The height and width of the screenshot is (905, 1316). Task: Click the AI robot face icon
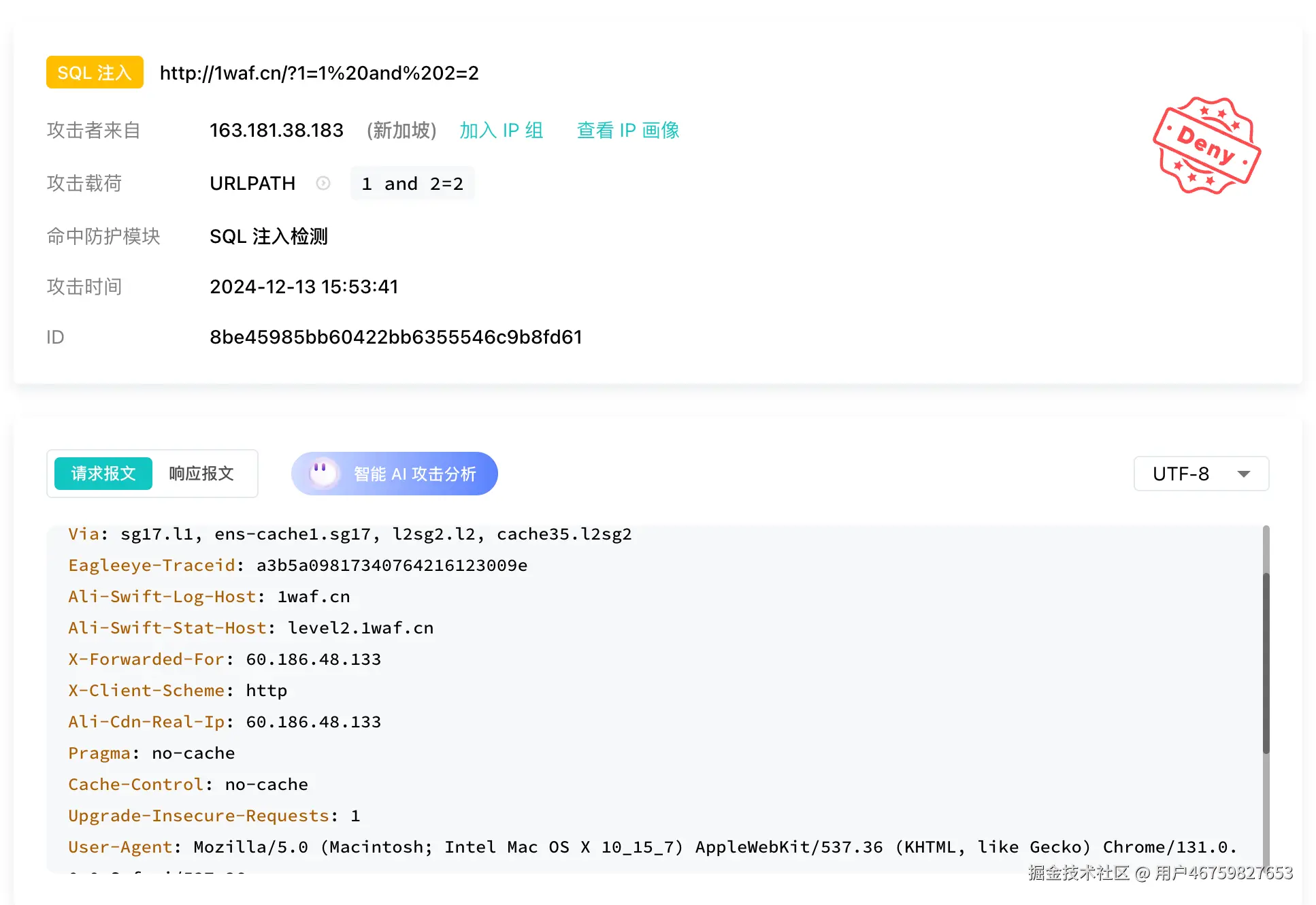point(323,473)
